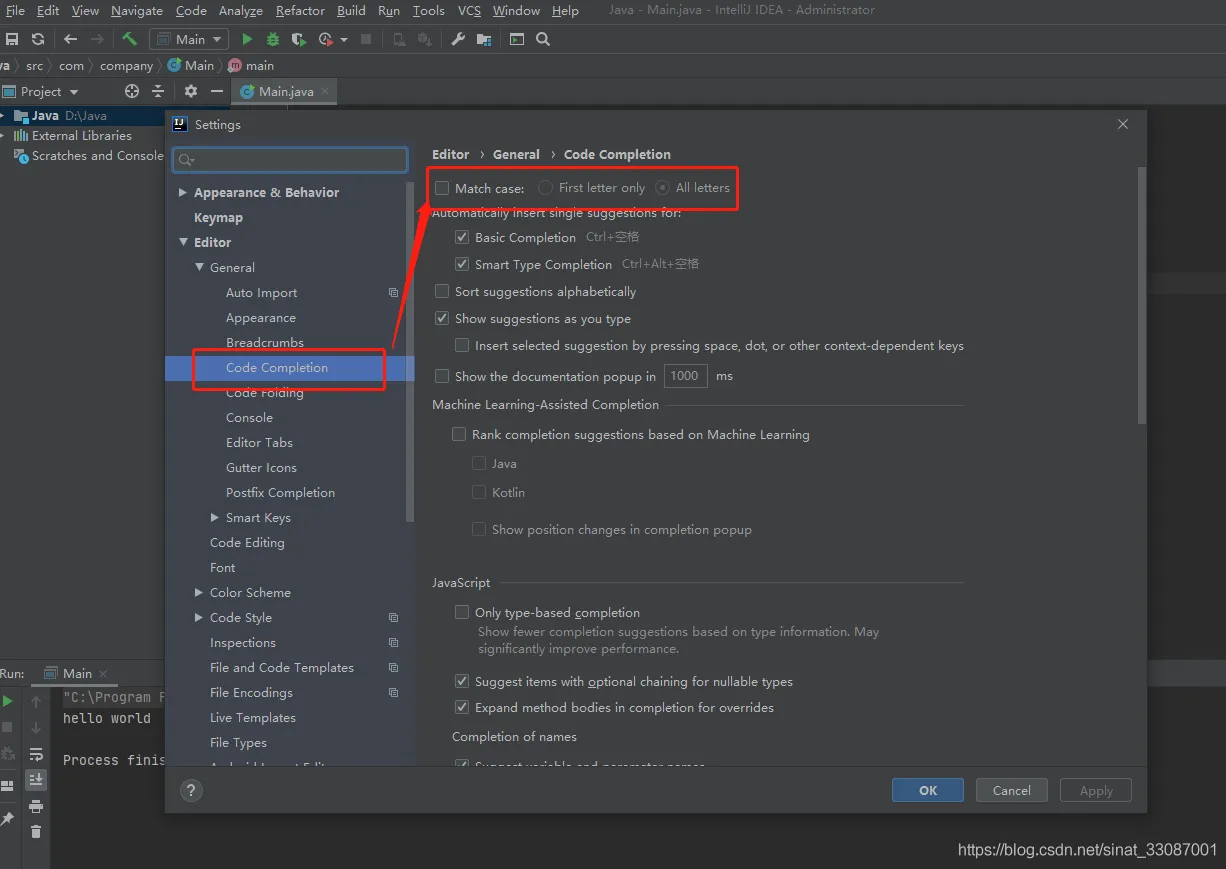Click the Build project hammer icon

click(x=130, y=39)
